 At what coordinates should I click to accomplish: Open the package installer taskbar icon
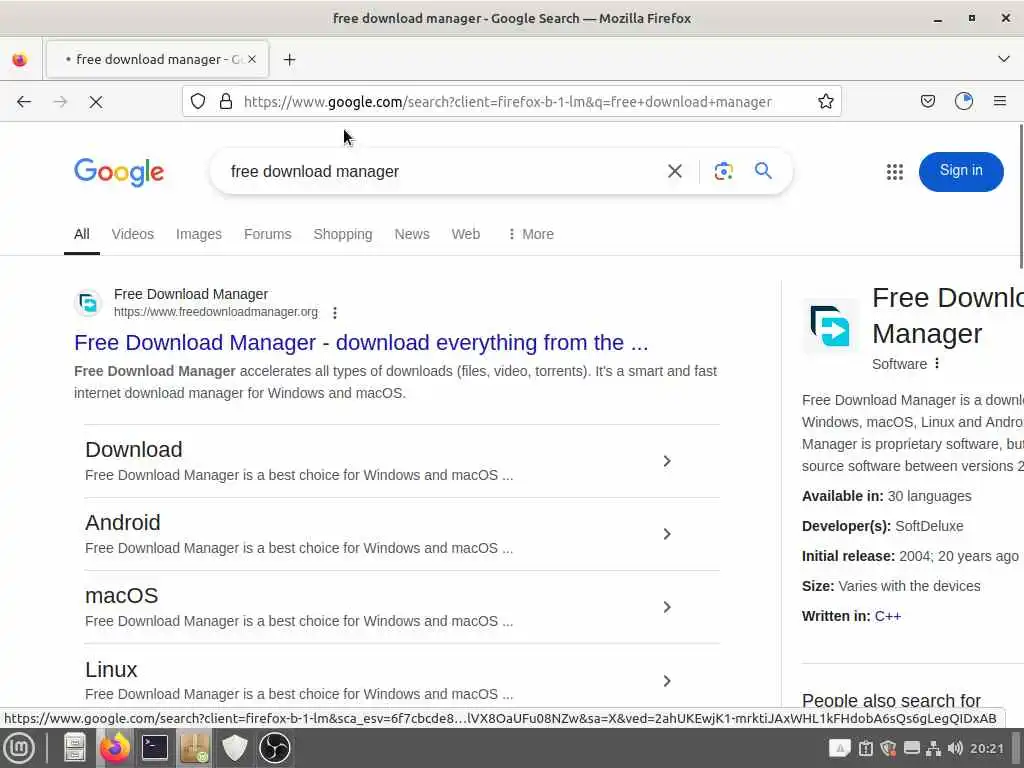click(x=195, y=748)
